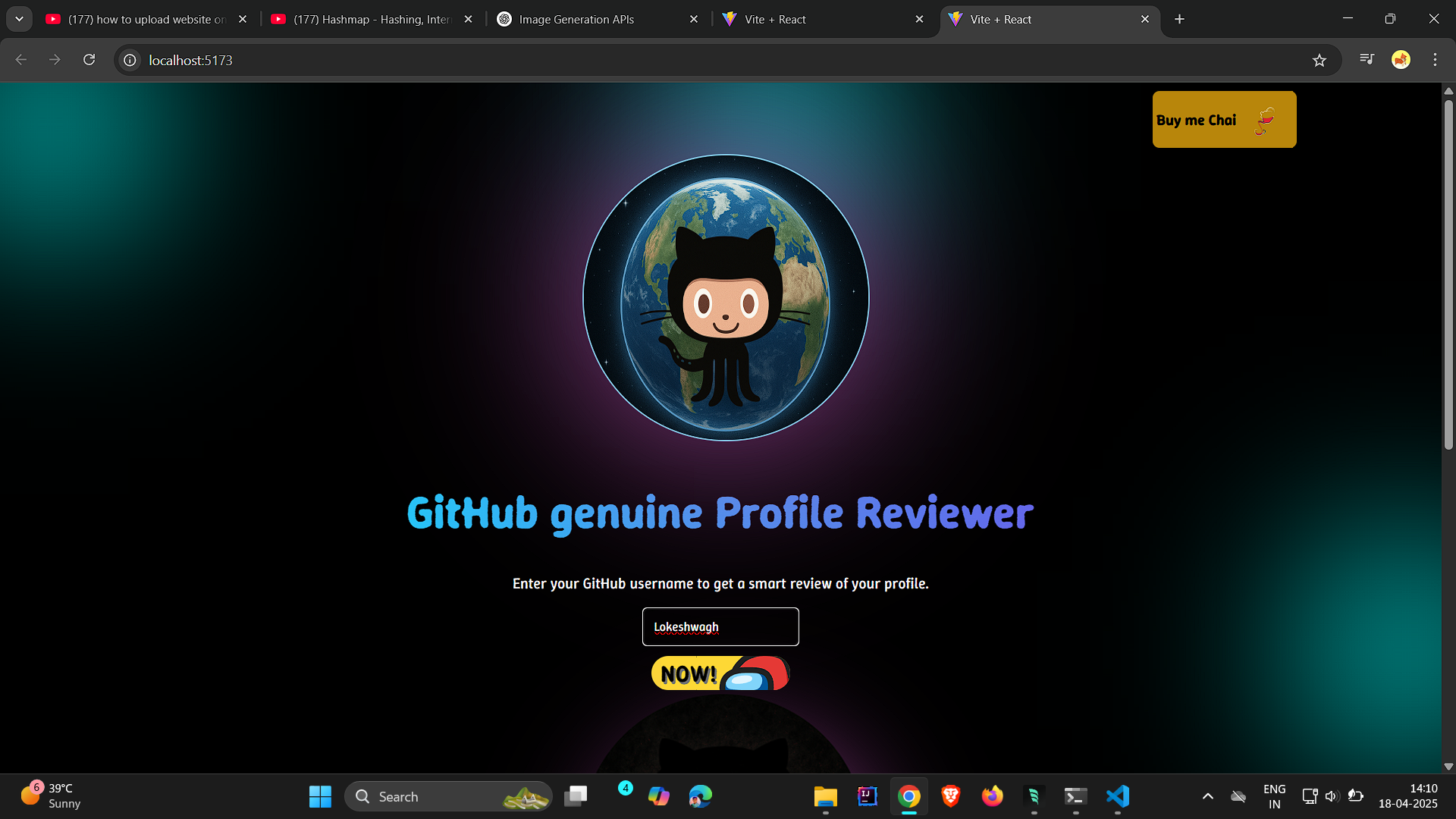1456x819 pixels.
Task: Open Brave browser from the taskbar
Action: (x=950, y=796)
